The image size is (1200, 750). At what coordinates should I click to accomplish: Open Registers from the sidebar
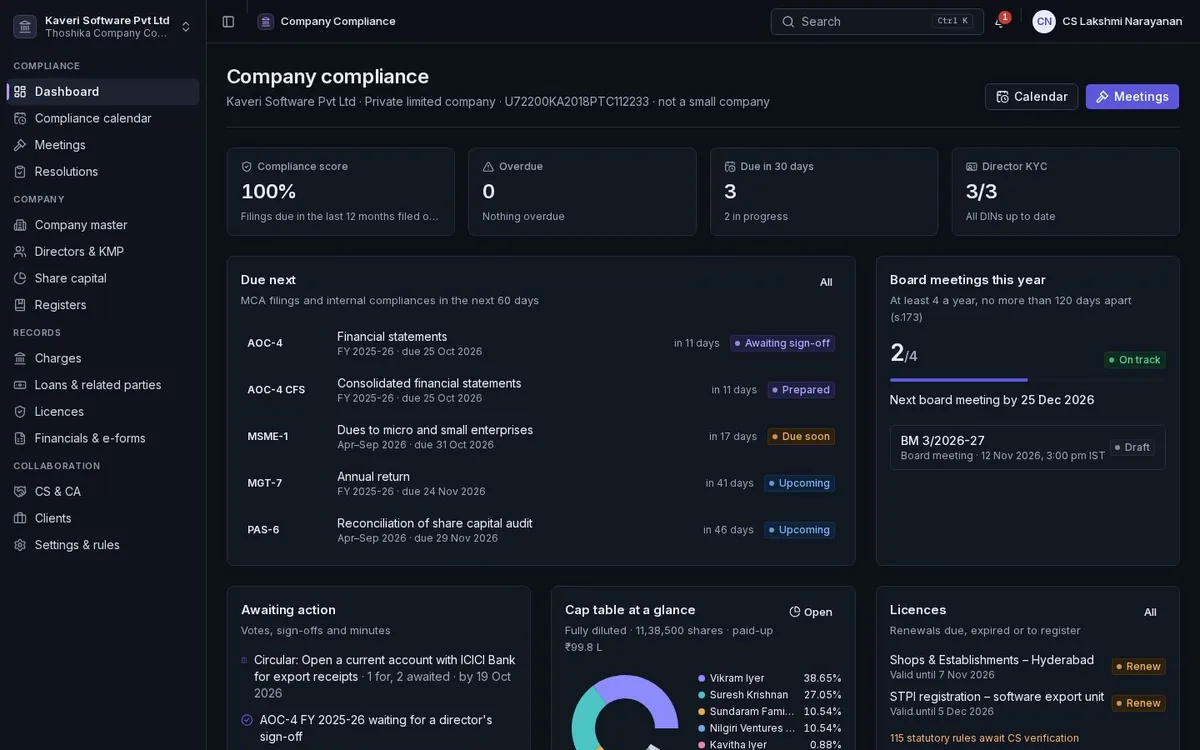coord(103,305)
